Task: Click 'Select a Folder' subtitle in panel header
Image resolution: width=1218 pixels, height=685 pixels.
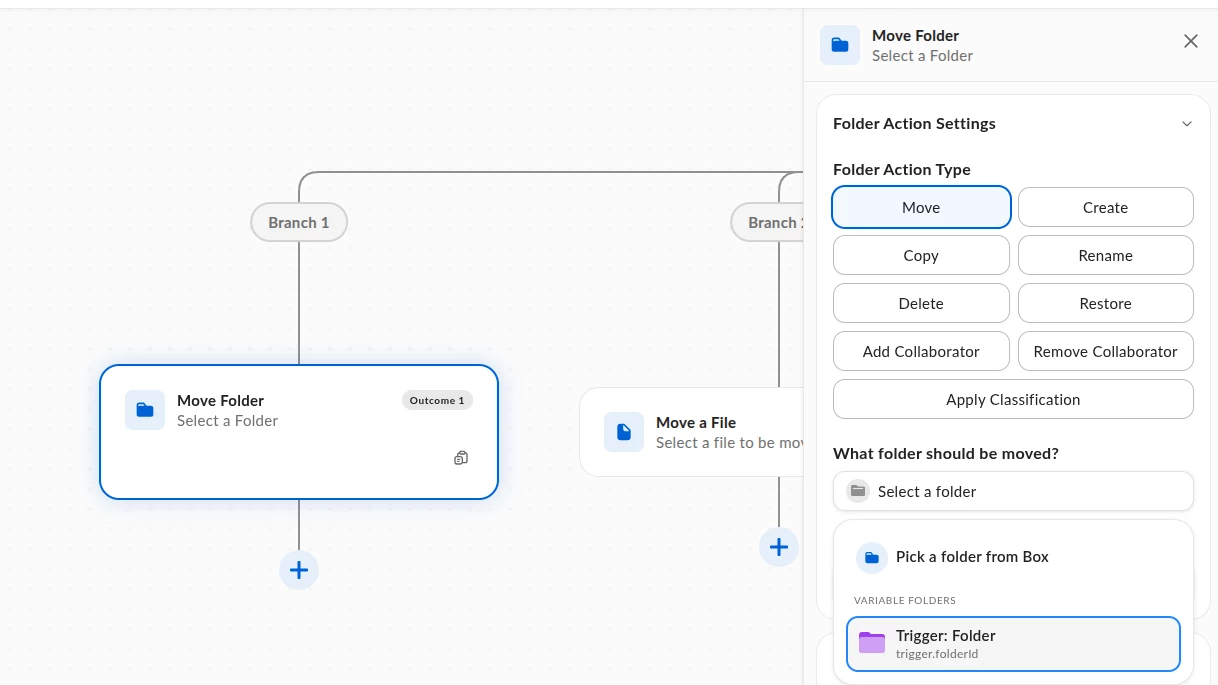Action: 922,56
